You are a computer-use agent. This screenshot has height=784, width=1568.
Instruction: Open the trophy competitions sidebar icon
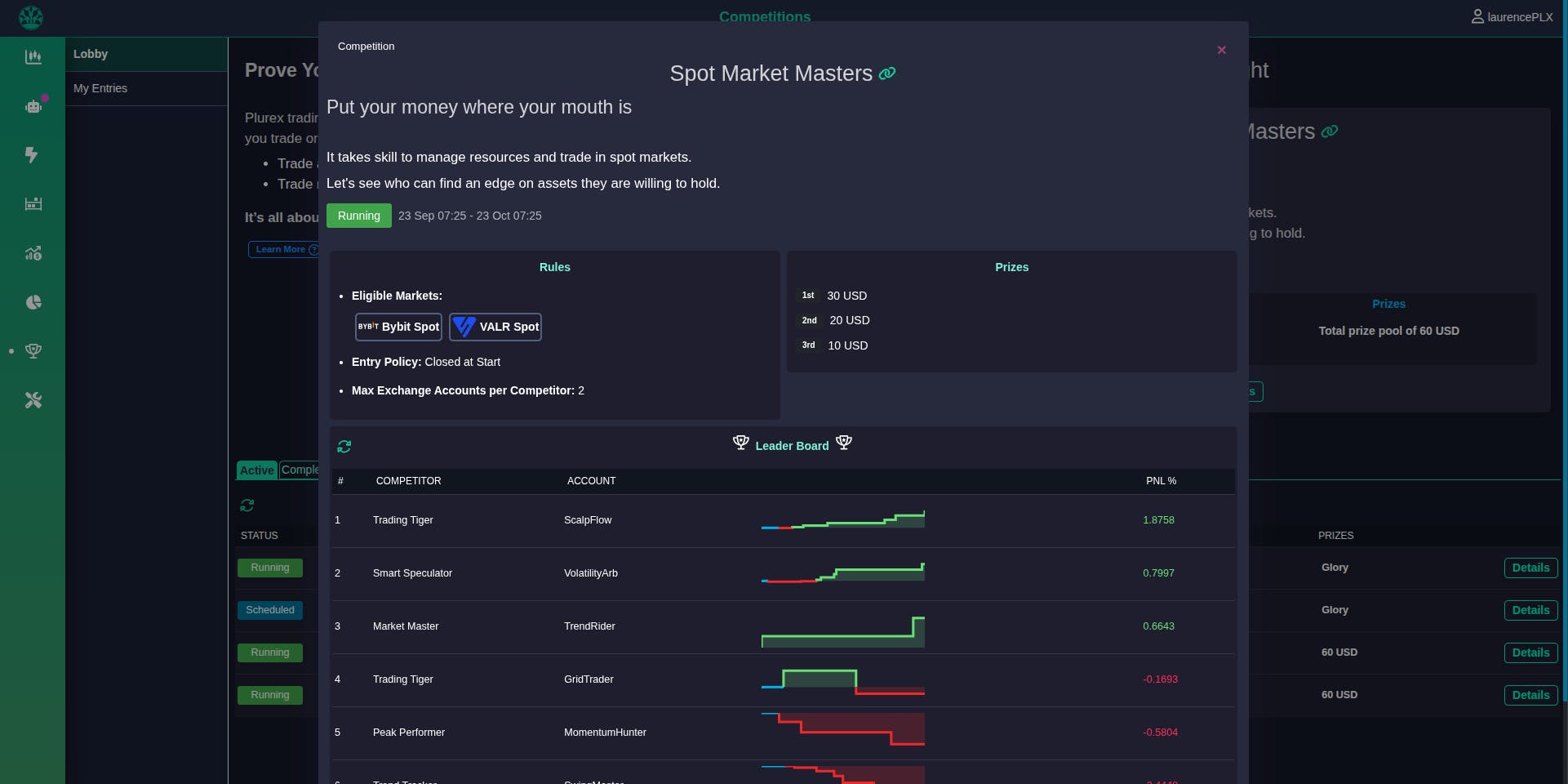(33, 351)
